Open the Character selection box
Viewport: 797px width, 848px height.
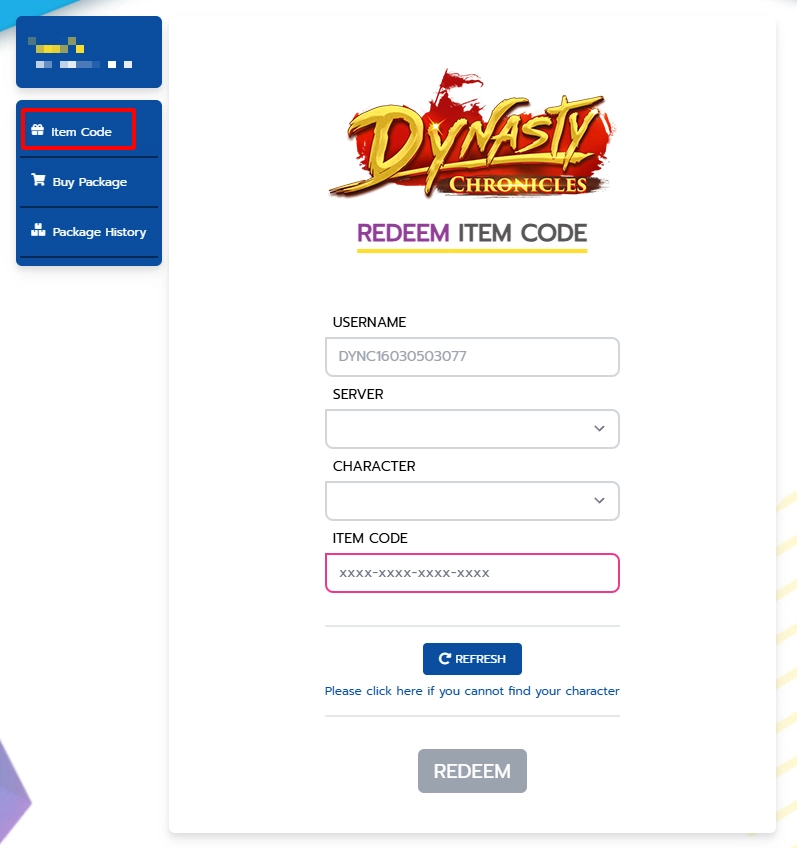click(472, 501)
